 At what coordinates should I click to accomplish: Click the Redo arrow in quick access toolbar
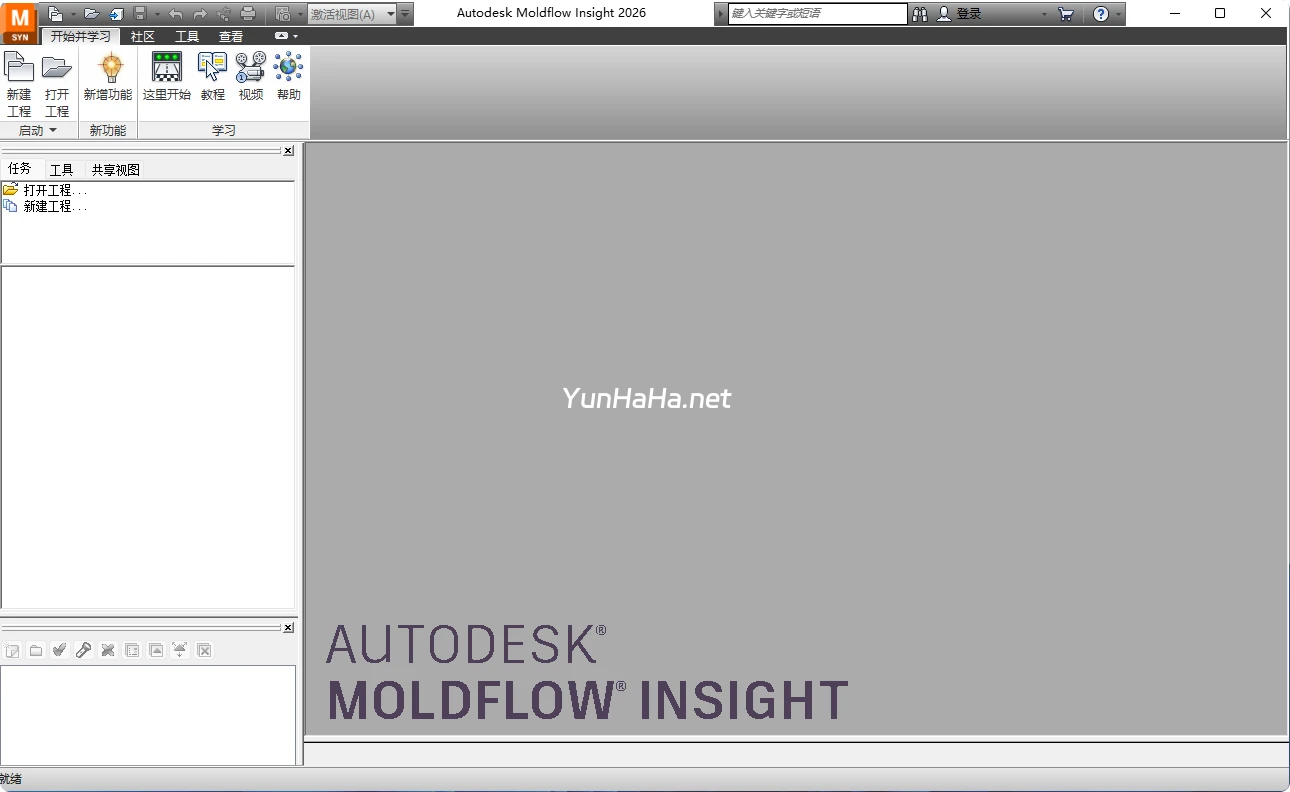[200, 14]
